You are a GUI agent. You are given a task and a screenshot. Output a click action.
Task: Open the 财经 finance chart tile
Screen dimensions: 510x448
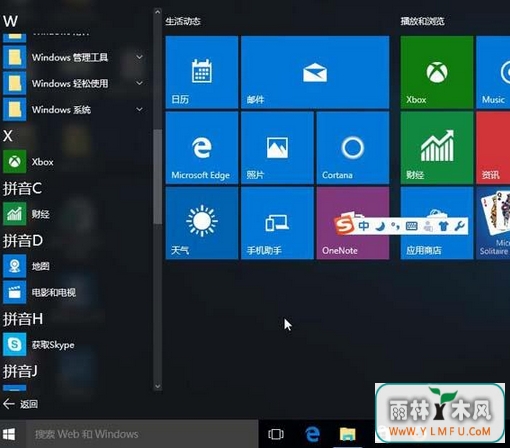[437, 148]
